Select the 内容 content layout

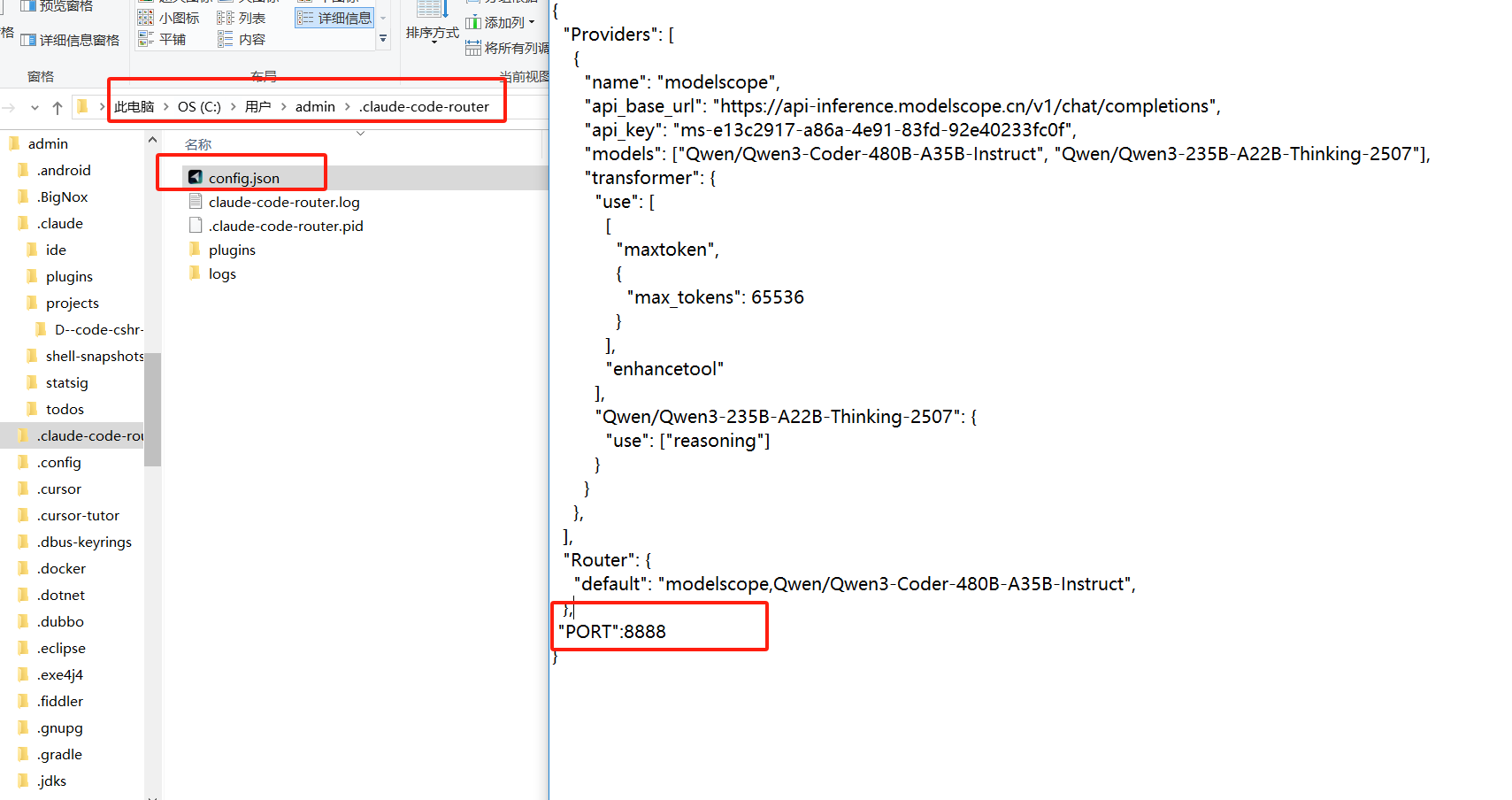tap(242, 39)
